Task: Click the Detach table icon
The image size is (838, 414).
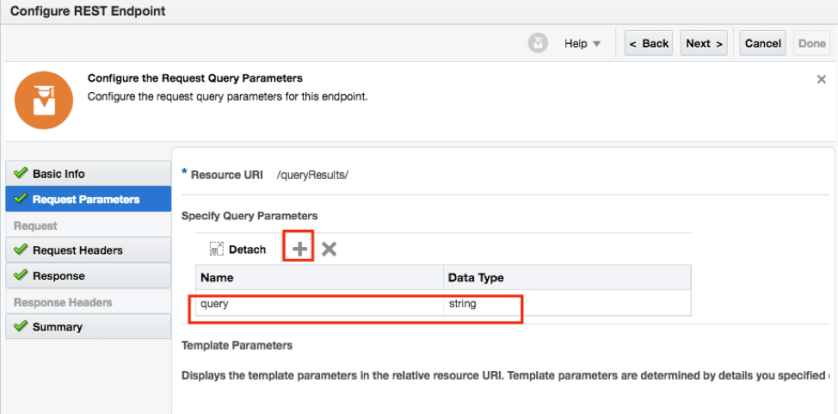Action: (x=216, y=249)
